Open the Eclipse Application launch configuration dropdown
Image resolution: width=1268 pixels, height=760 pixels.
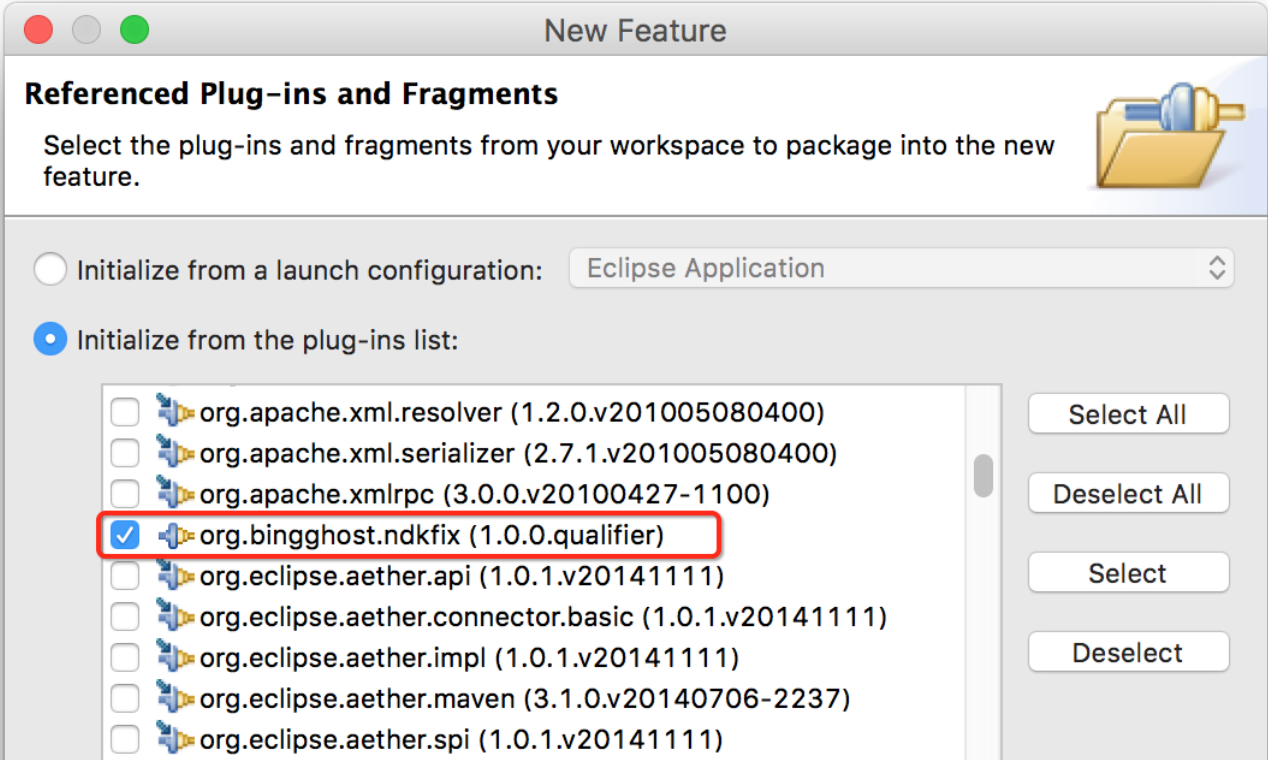coord(901,268)
